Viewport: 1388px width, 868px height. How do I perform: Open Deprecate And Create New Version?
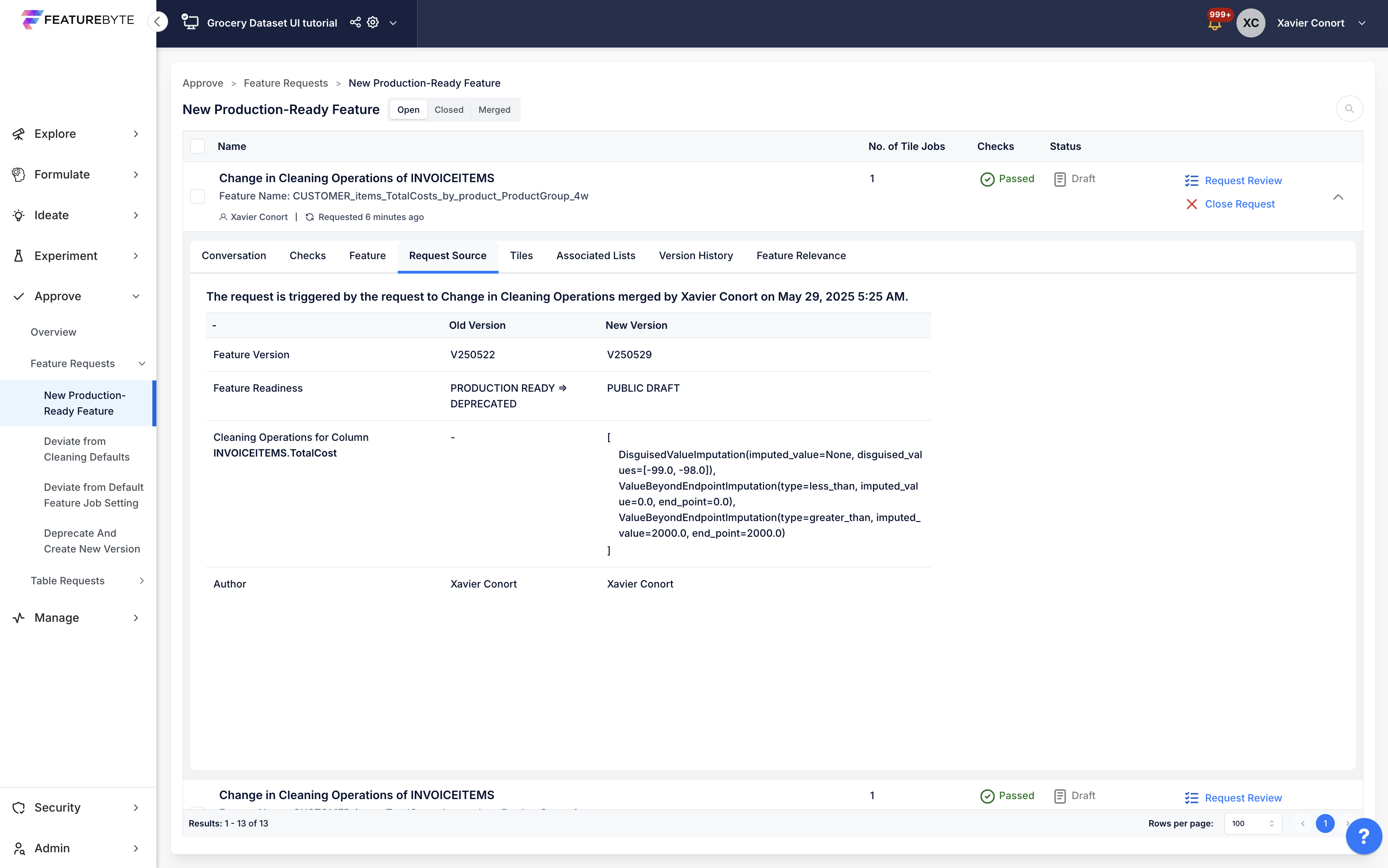coord(92,541)
